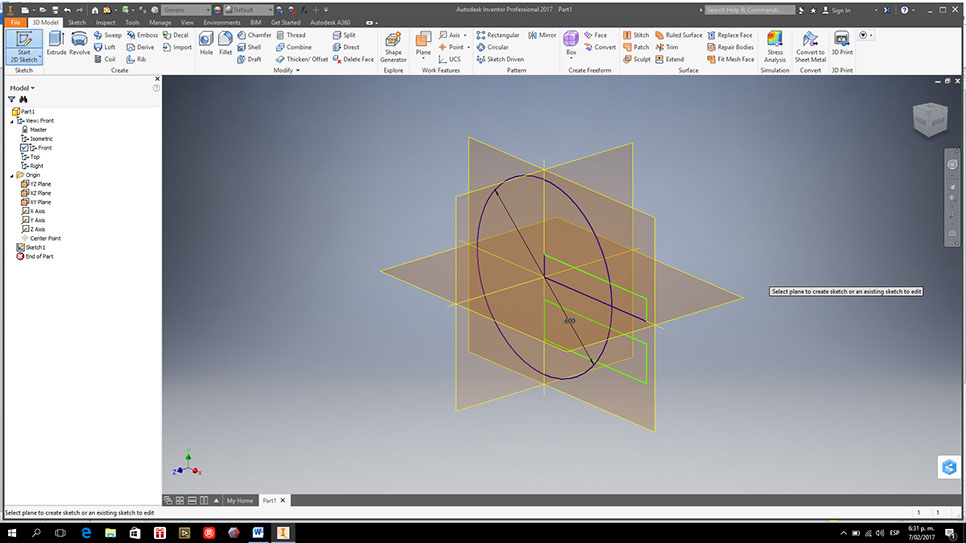This screenshot has height=543, width=966.
Task: Open the Point dropdown arrow
Action: point(468,47)
